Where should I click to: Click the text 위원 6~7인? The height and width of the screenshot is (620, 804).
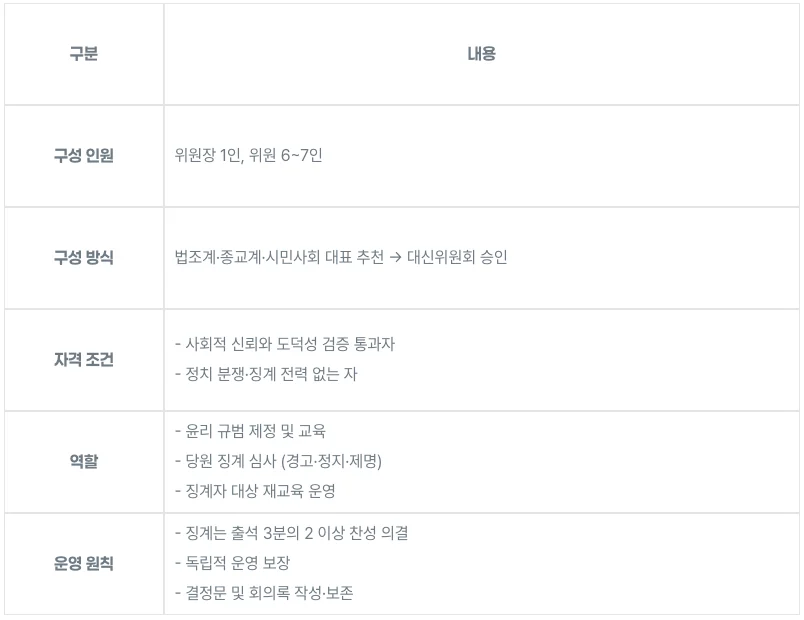285,156
